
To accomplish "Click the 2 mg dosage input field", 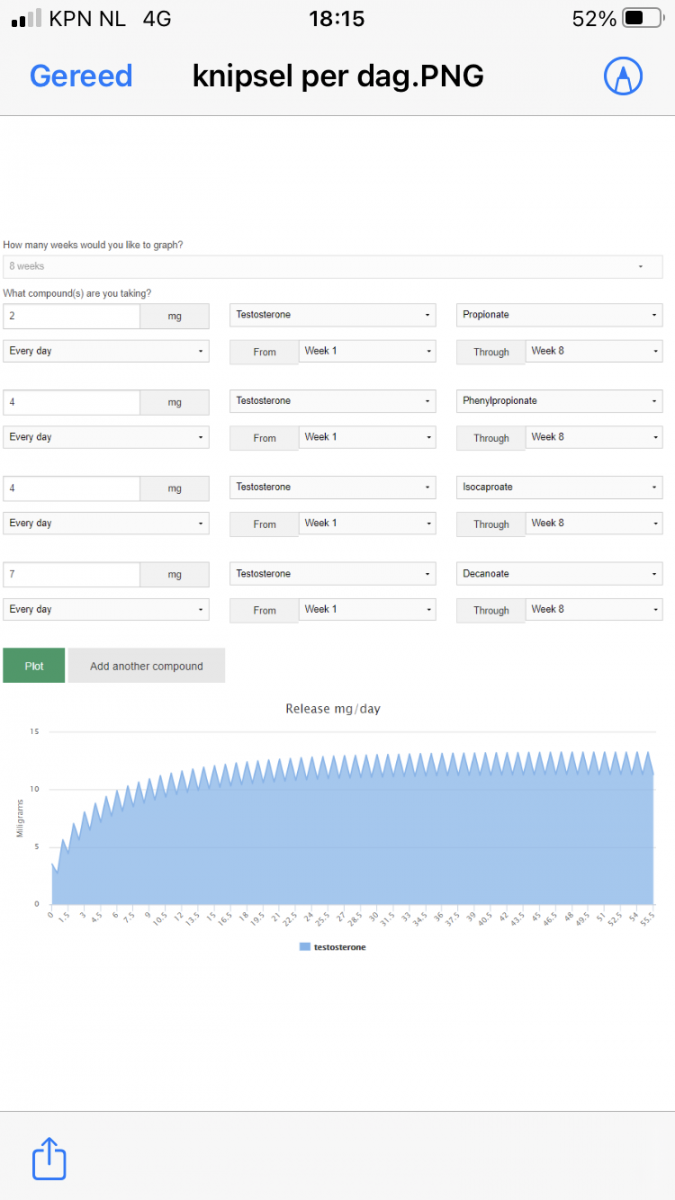I will [71, 316].
